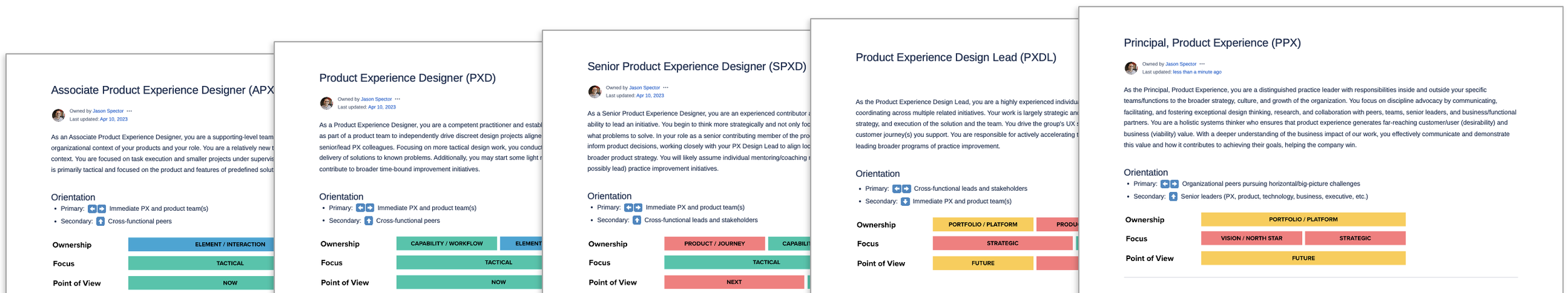This screenshot has height=293, width=1568.
Task: Click the left-right arrows icon beside Cross-functional leads and stakeholders
Action: click(x=901, y=188)
